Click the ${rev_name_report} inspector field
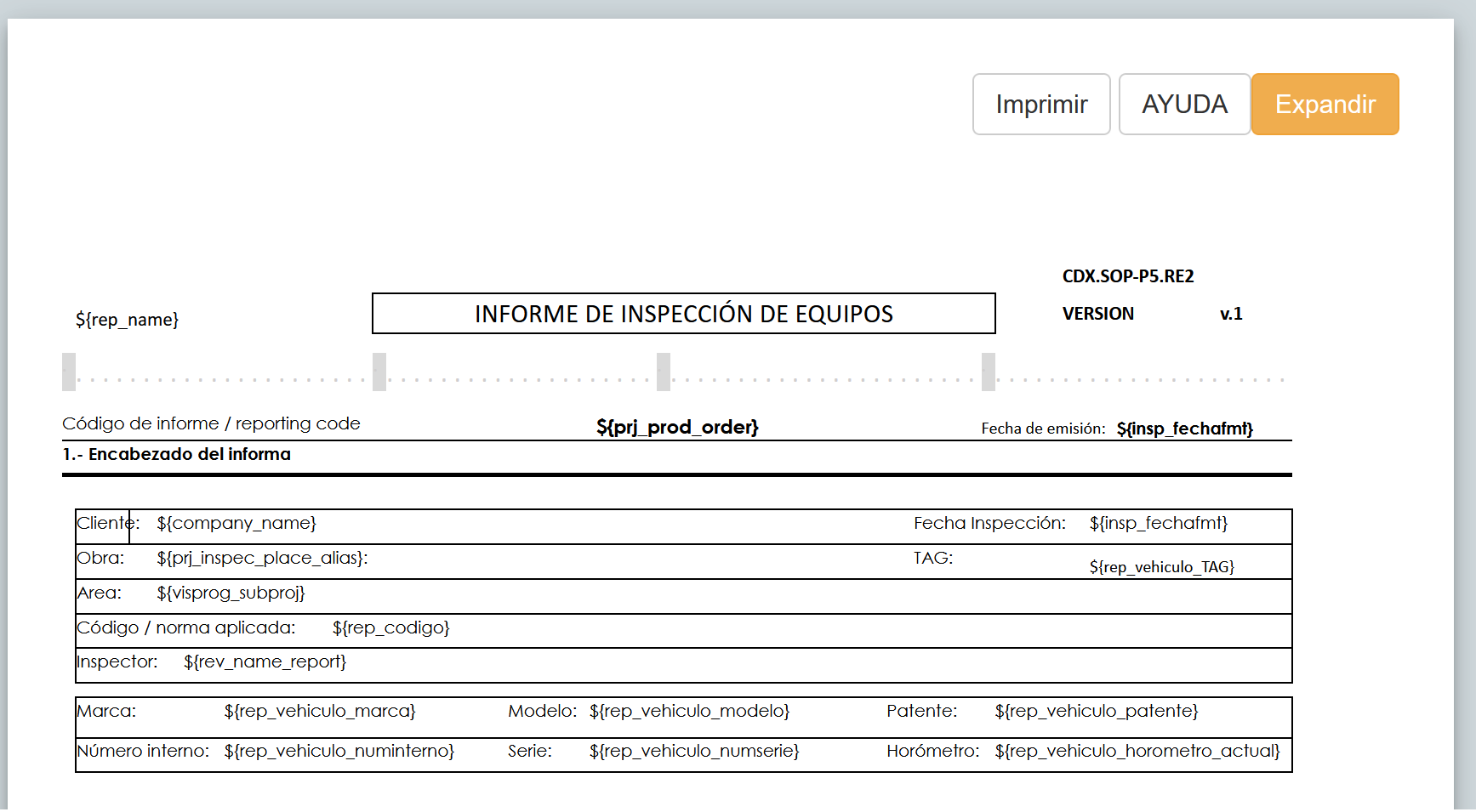The image size is (1476, 812). (x=265, y=662)
